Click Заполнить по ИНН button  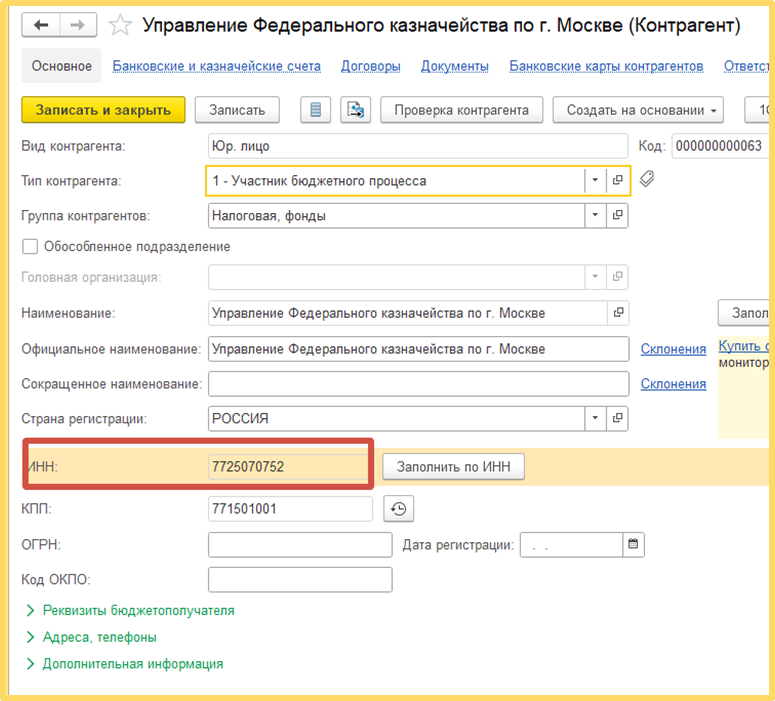tap(454, 467)
